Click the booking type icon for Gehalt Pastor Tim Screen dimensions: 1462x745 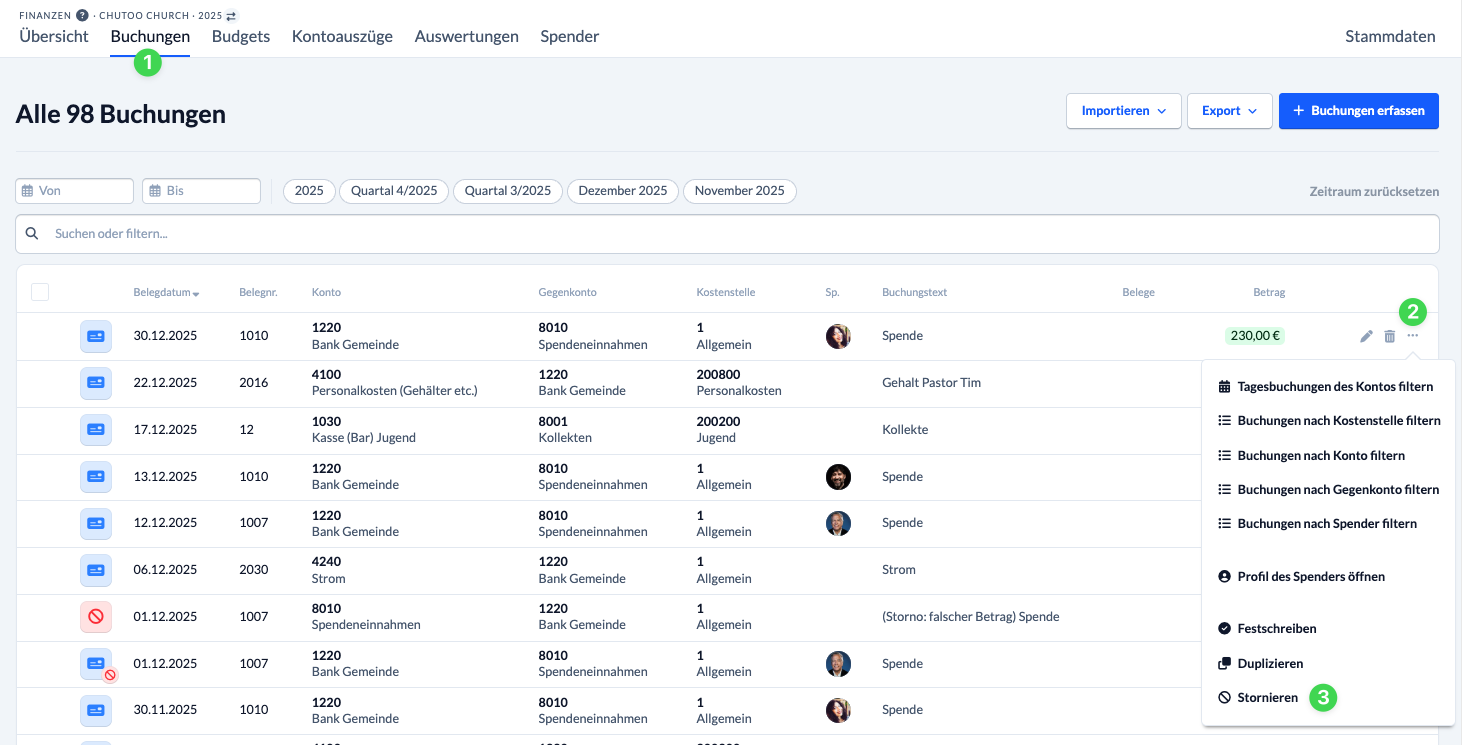coord(96,383)
